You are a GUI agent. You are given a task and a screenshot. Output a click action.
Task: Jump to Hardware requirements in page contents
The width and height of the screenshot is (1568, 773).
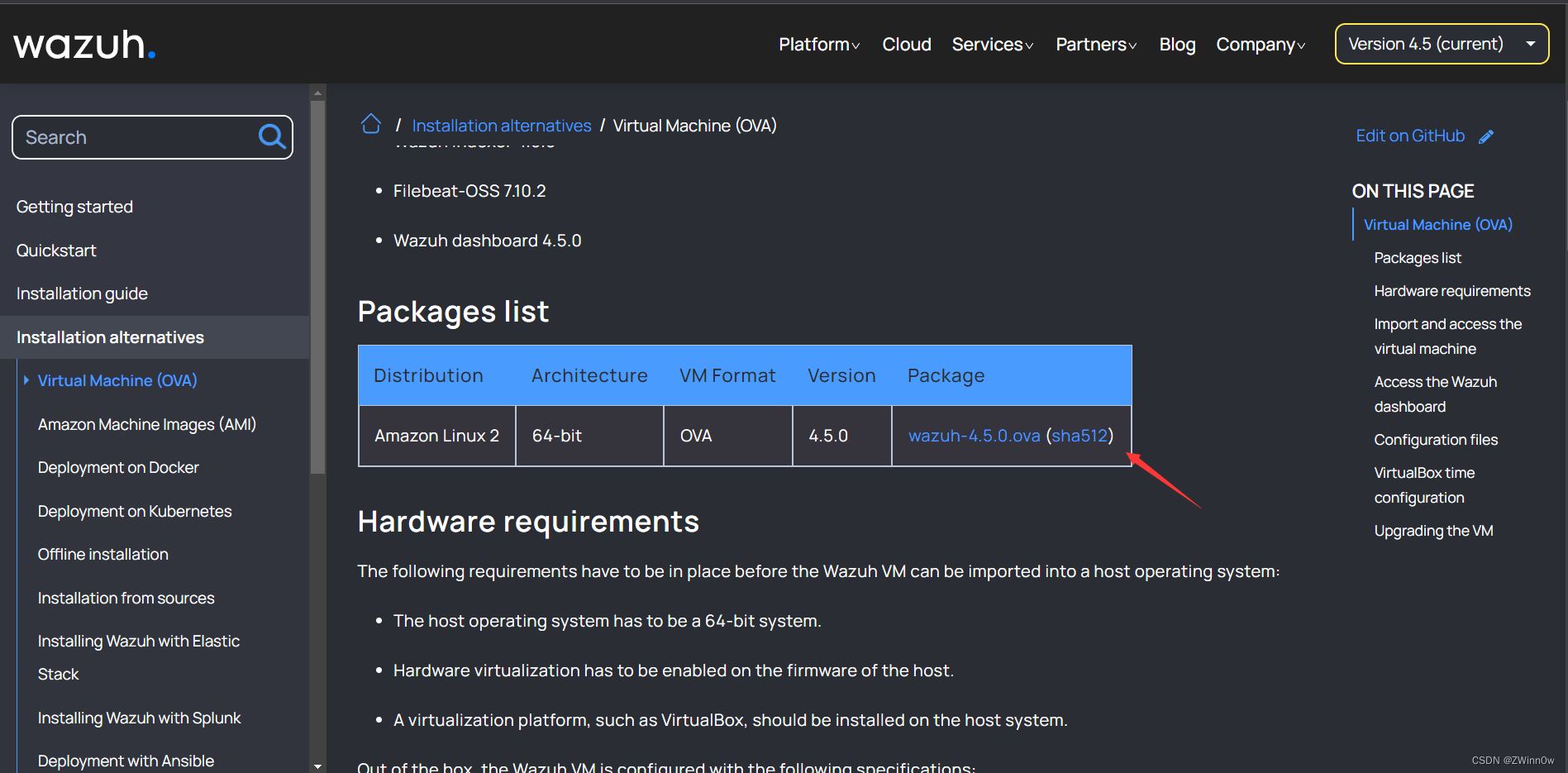1452,291
